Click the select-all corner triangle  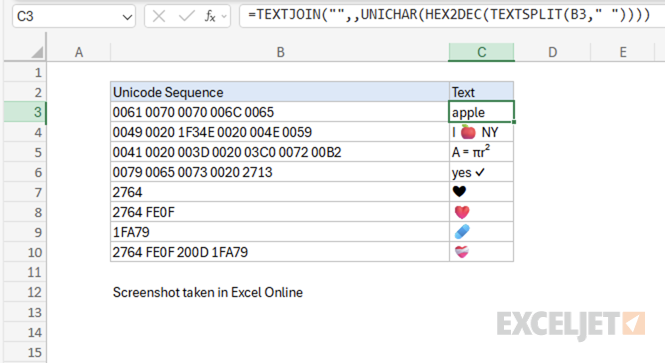(37, 52)
